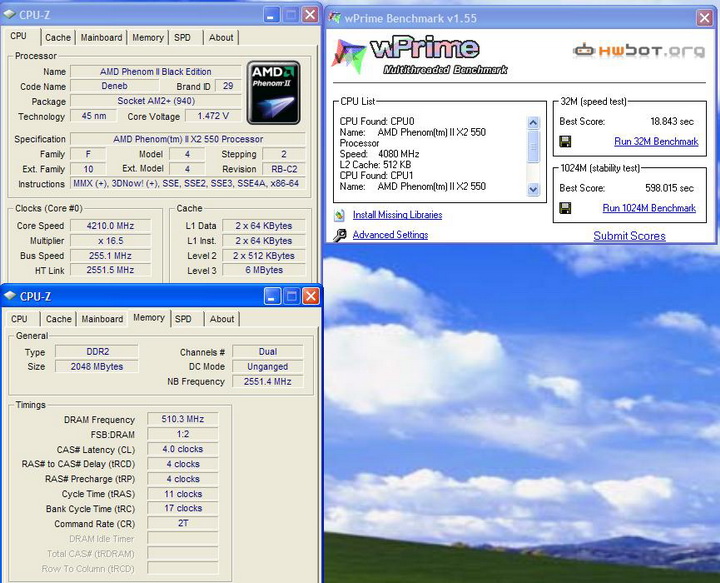The image size is (720, 583).
Task: Minimize the lower CPU-Z window
Action: tap(272, 296)
